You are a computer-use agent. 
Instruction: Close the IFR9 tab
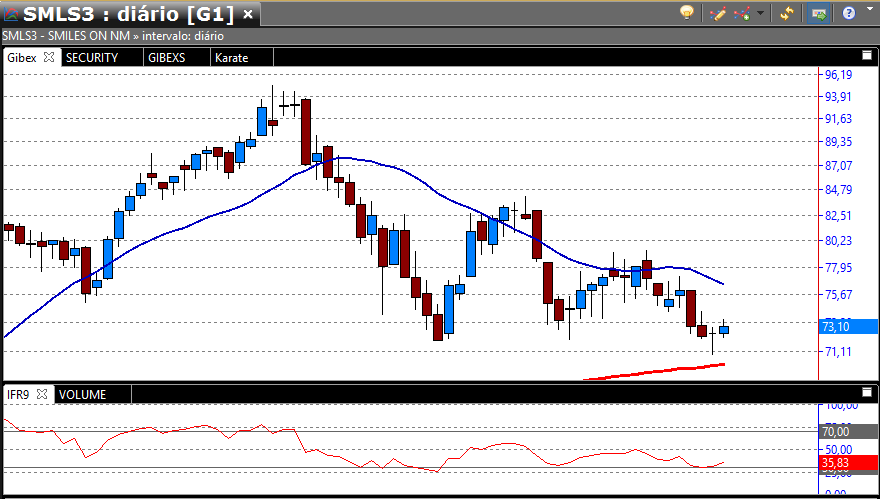pyautogui.click(x=42, y=395)
